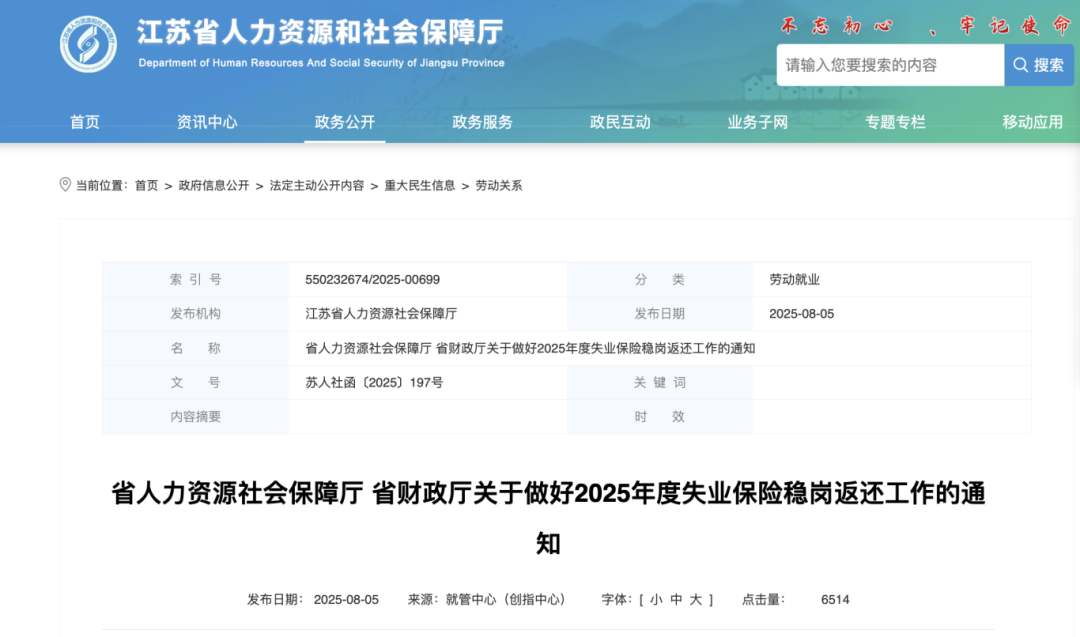
Task: Open the 资讯中心 menu
Action: (x=206, y=122)
